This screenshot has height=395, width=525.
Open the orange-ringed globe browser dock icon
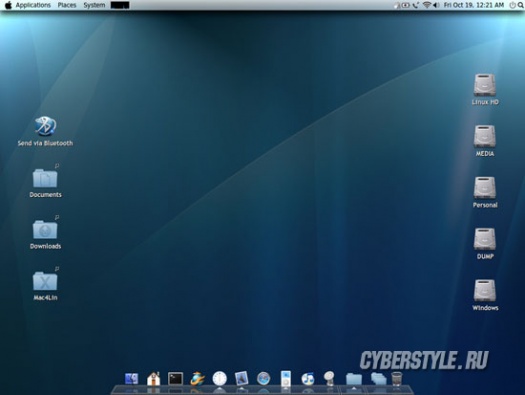(198, 379)
